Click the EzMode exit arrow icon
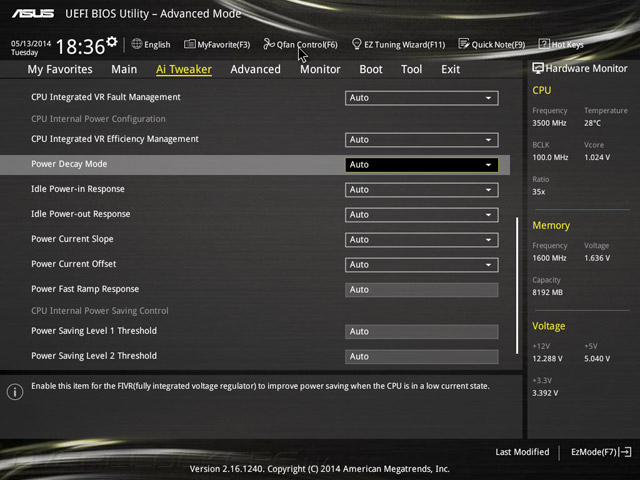The image size is (640, 480). coord(625,452)
